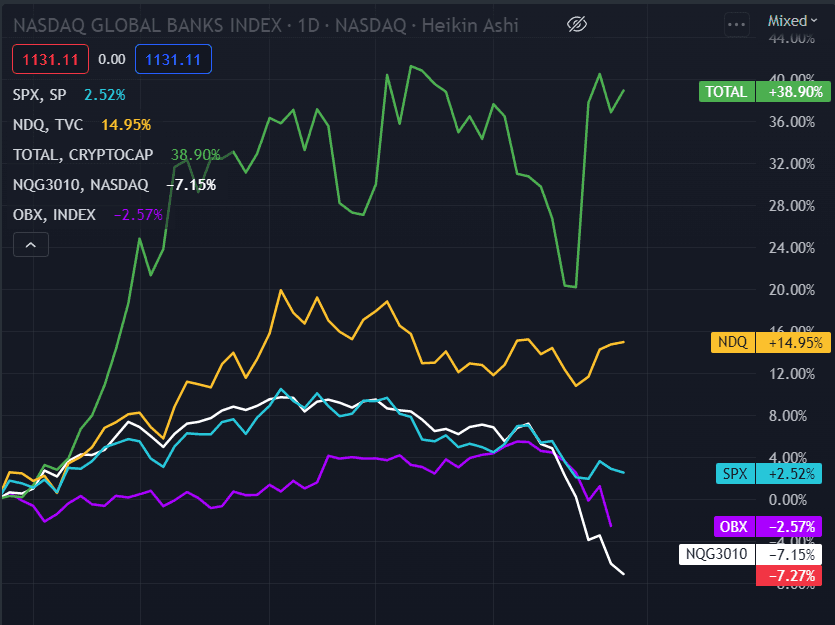The width and height of the screenshot is (835, 625).
Task: Click green TOTAL +38.90% axis label
Action: pos(763,92)
